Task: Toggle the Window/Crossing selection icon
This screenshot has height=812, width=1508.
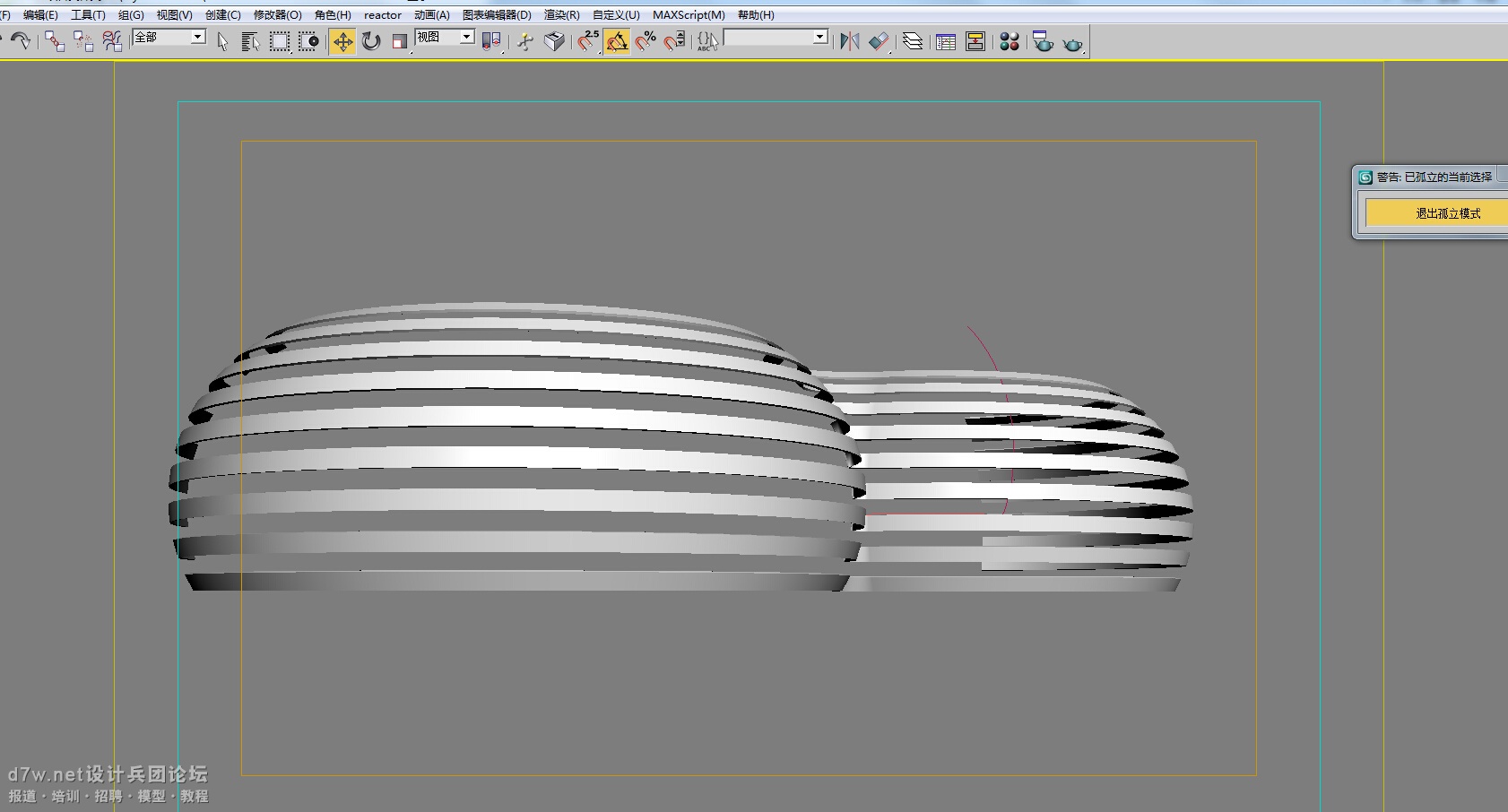Action: pyautogui.click(x=308, y=41)
